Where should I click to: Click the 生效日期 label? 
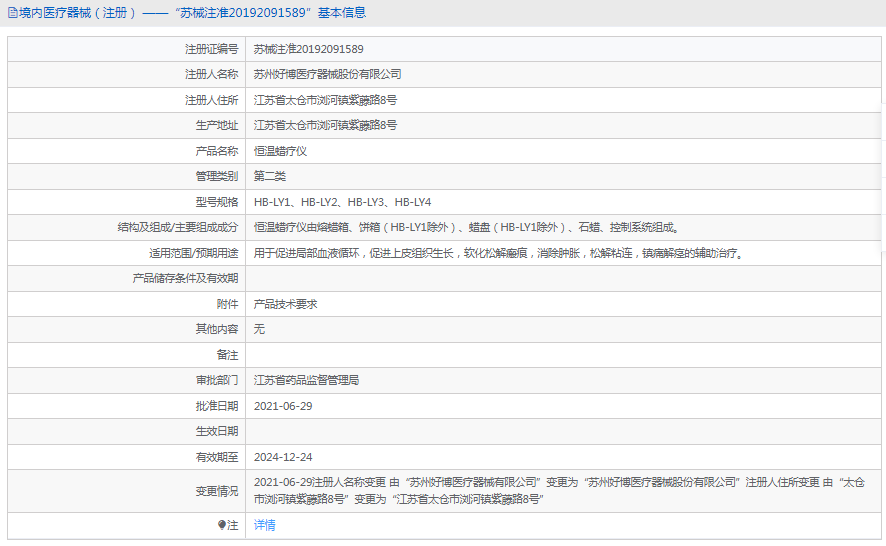(x=217, y=431)
